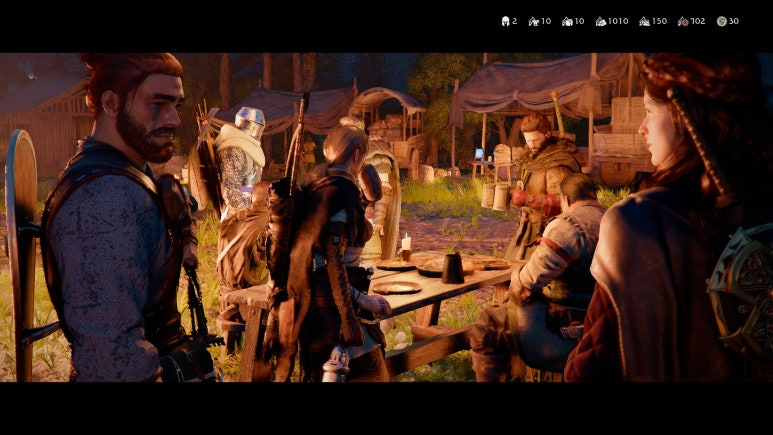Click the resource icon beside the second 10
Viewport: 773px width, 435px height.
click(x=567, y=21)
